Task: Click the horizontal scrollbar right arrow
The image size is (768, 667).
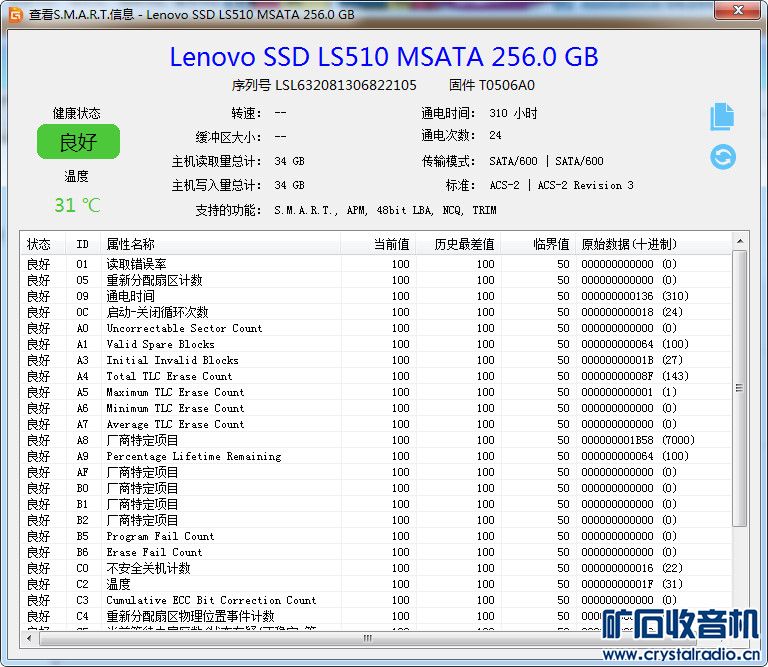Action: click(x=724, y=638)
